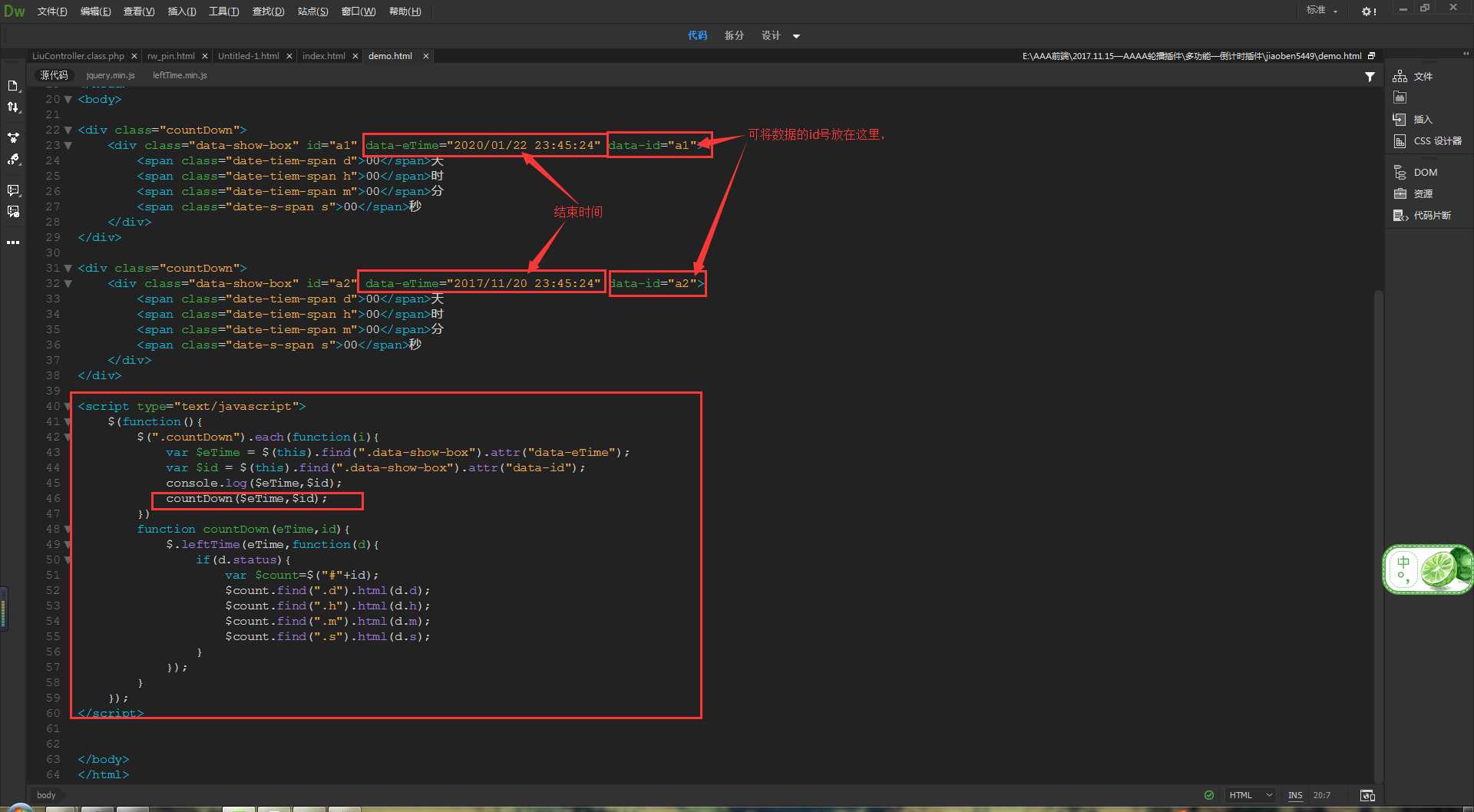Collapse code fold arrow on line 40
The height and width of the screenshot is (812, 1474).
point(68,407)
